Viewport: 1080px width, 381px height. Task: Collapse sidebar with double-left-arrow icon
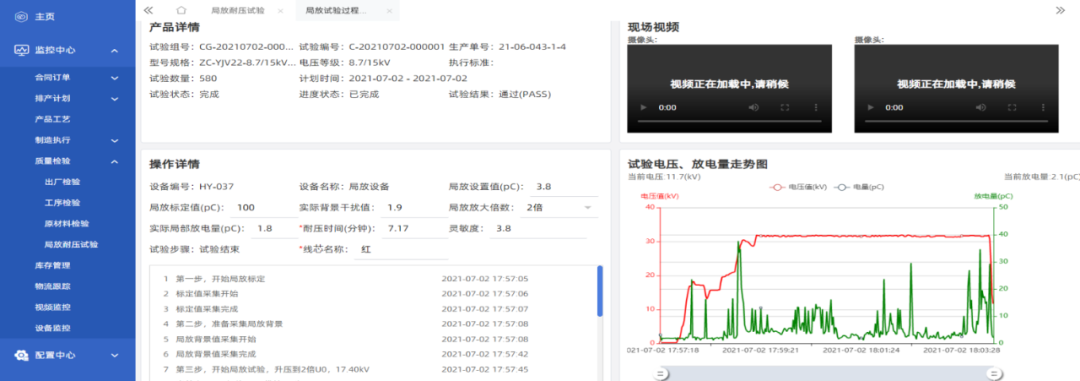click(x=147, y=10)
